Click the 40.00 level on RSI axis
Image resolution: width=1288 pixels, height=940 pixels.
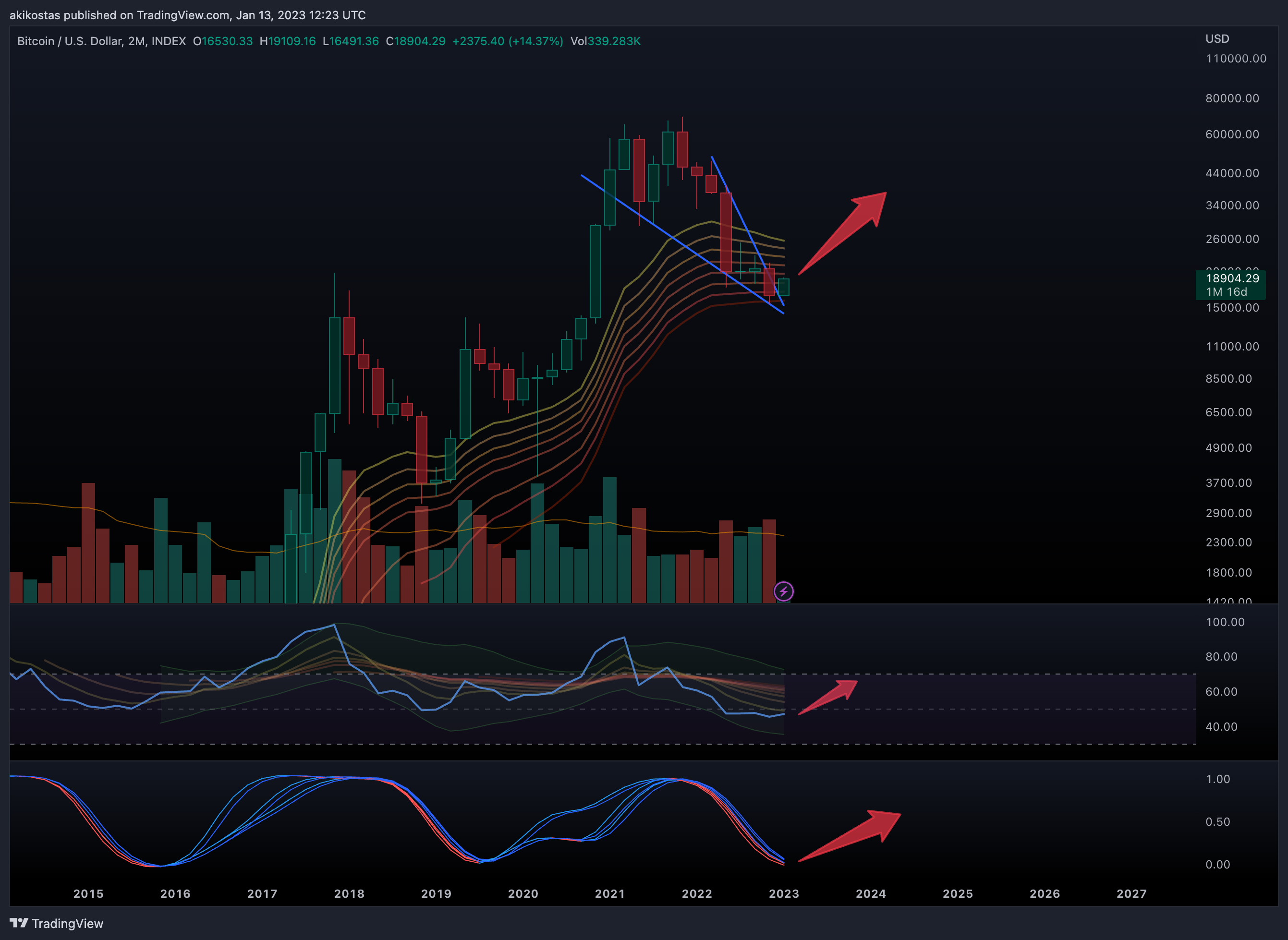click(1221, 727)
